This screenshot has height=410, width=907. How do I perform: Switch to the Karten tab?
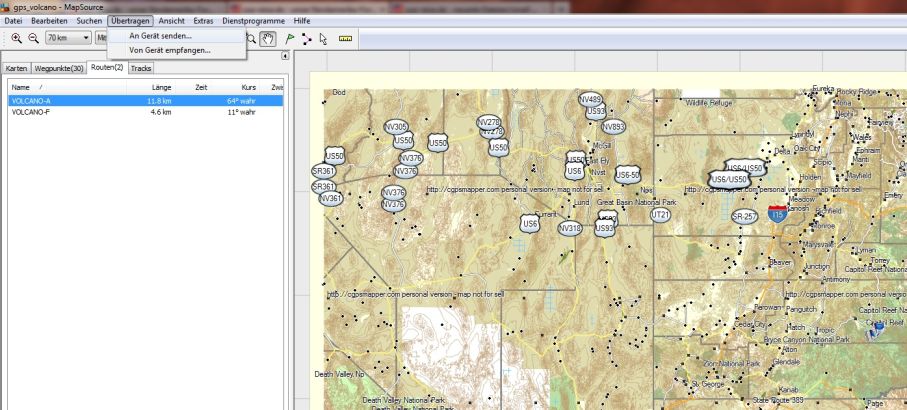point(16,68)
